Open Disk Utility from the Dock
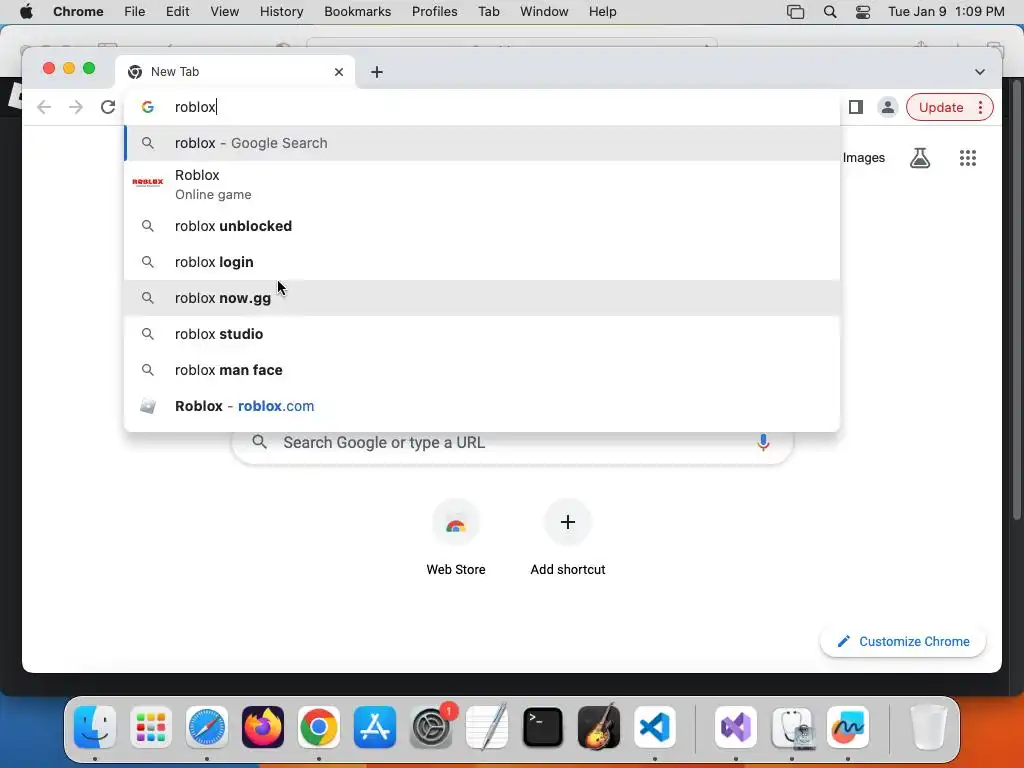Screen dimensions: 1024x768 [x=792, y=727]
